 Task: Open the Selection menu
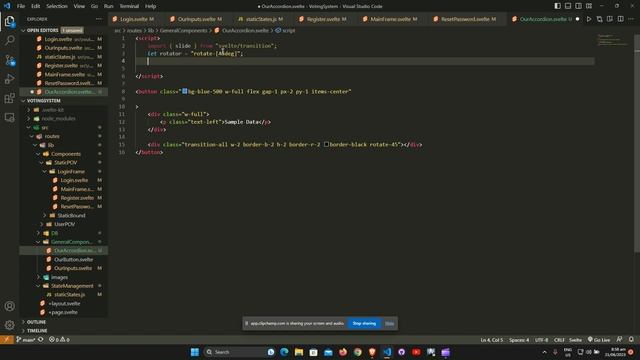point(57,6)
